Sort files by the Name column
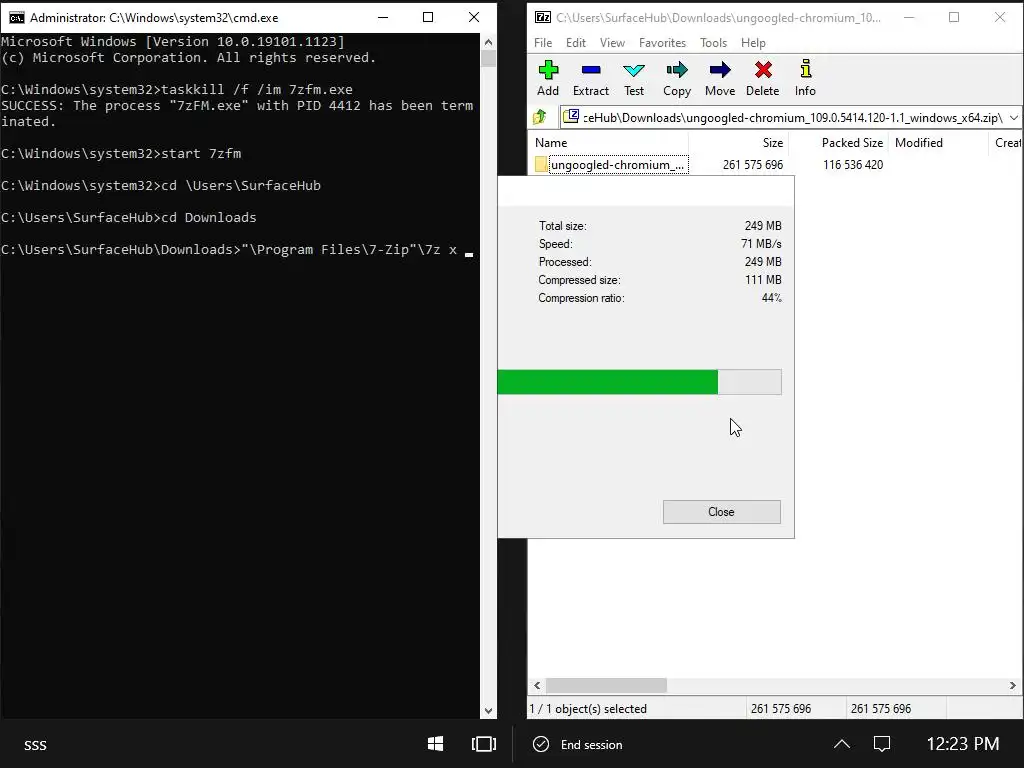Image resolution: width=1024 pixels, height=768 pixels. (607, 142)
